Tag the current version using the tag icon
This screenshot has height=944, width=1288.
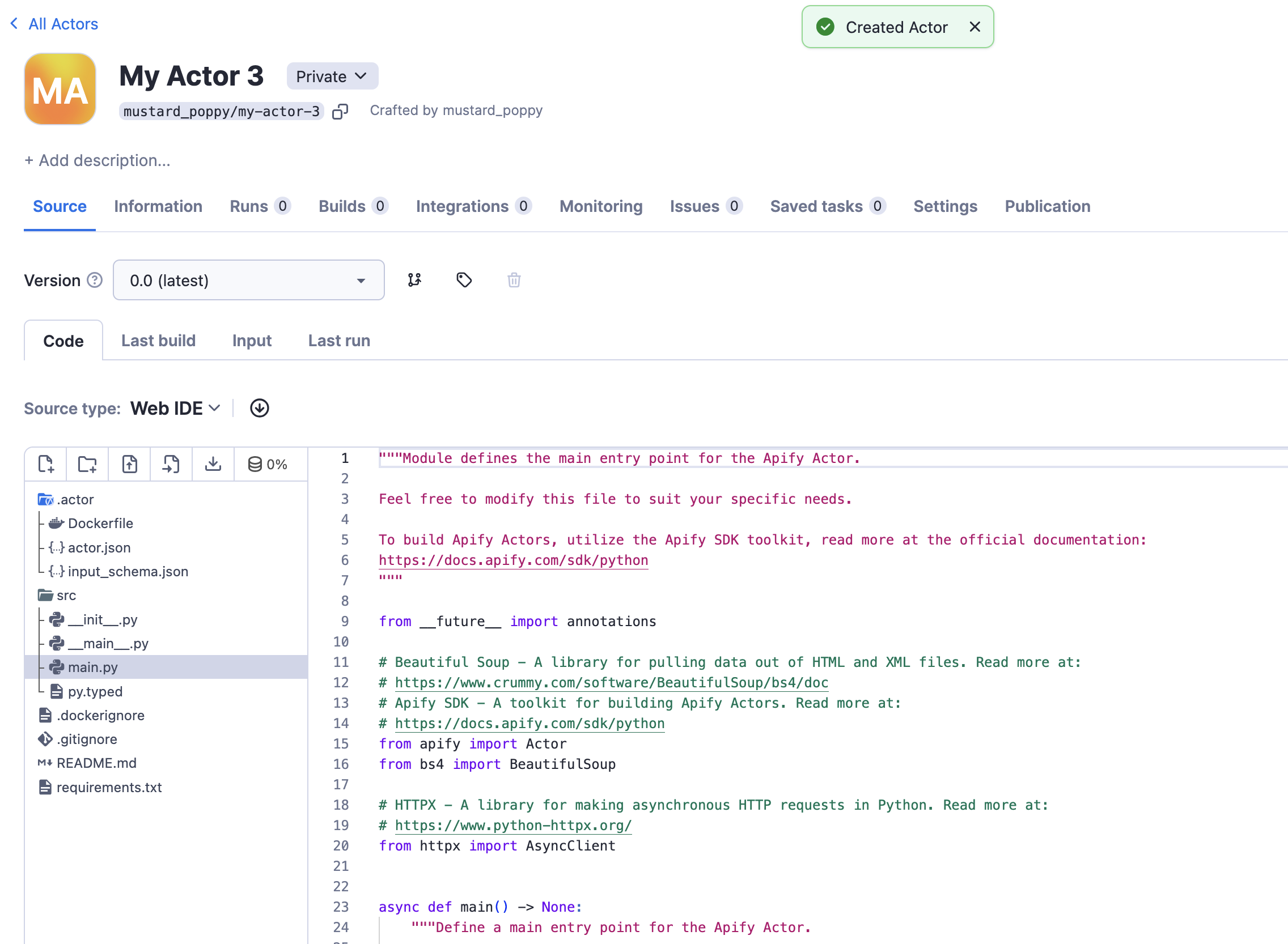[464, 280]
